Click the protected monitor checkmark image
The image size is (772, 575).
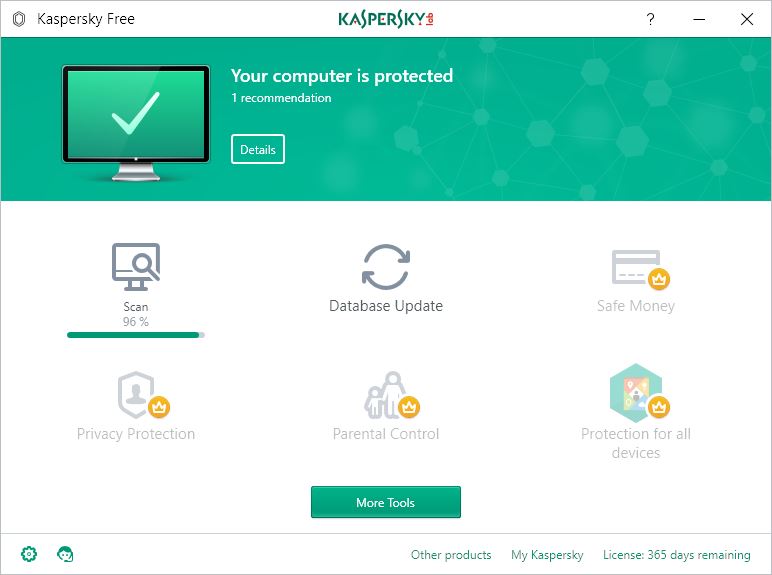tap(136, 123)
